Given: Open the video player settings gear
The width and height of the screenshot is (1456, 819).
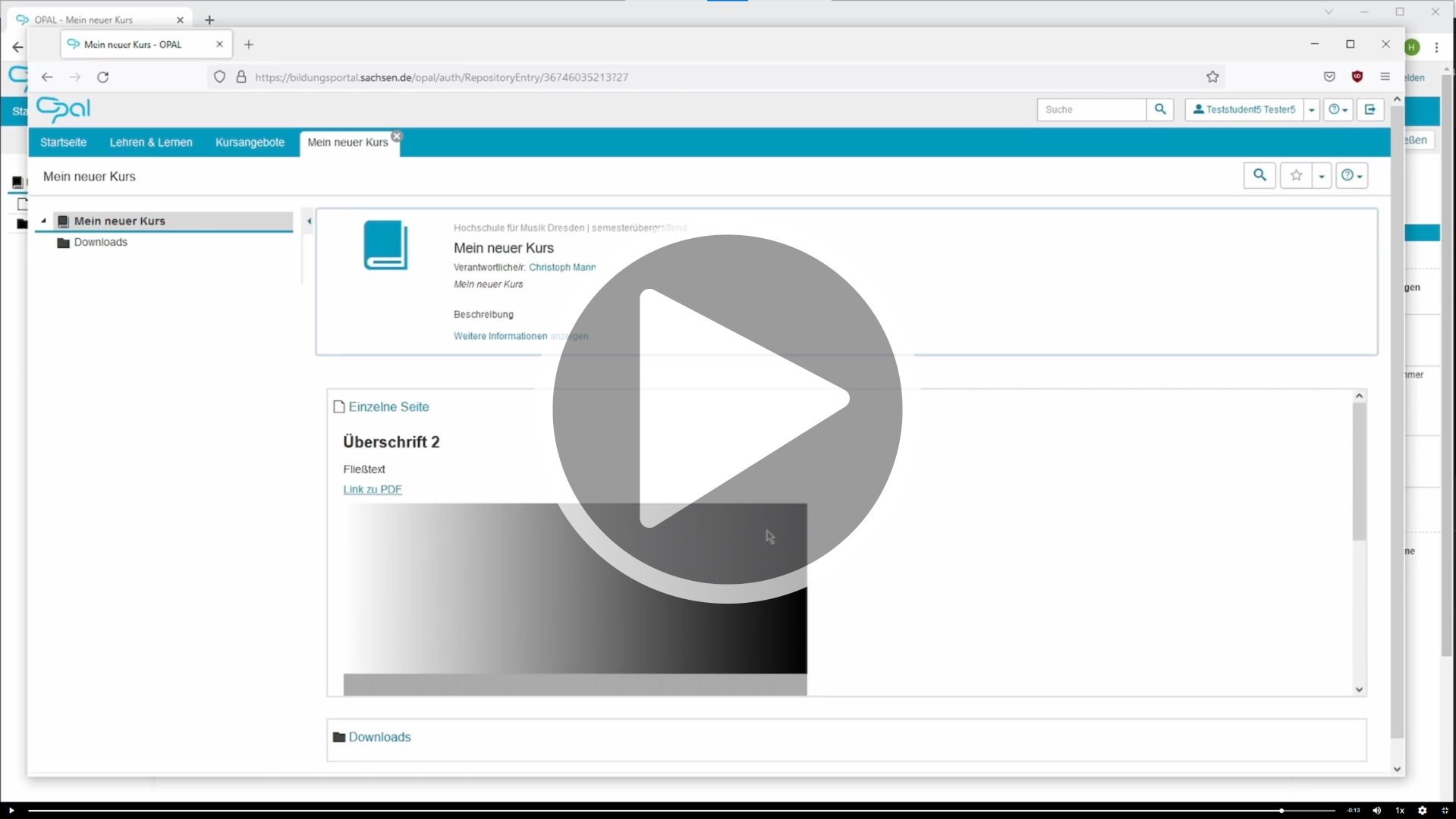Looking at the screenshot, I should (x=1422, y=810).
